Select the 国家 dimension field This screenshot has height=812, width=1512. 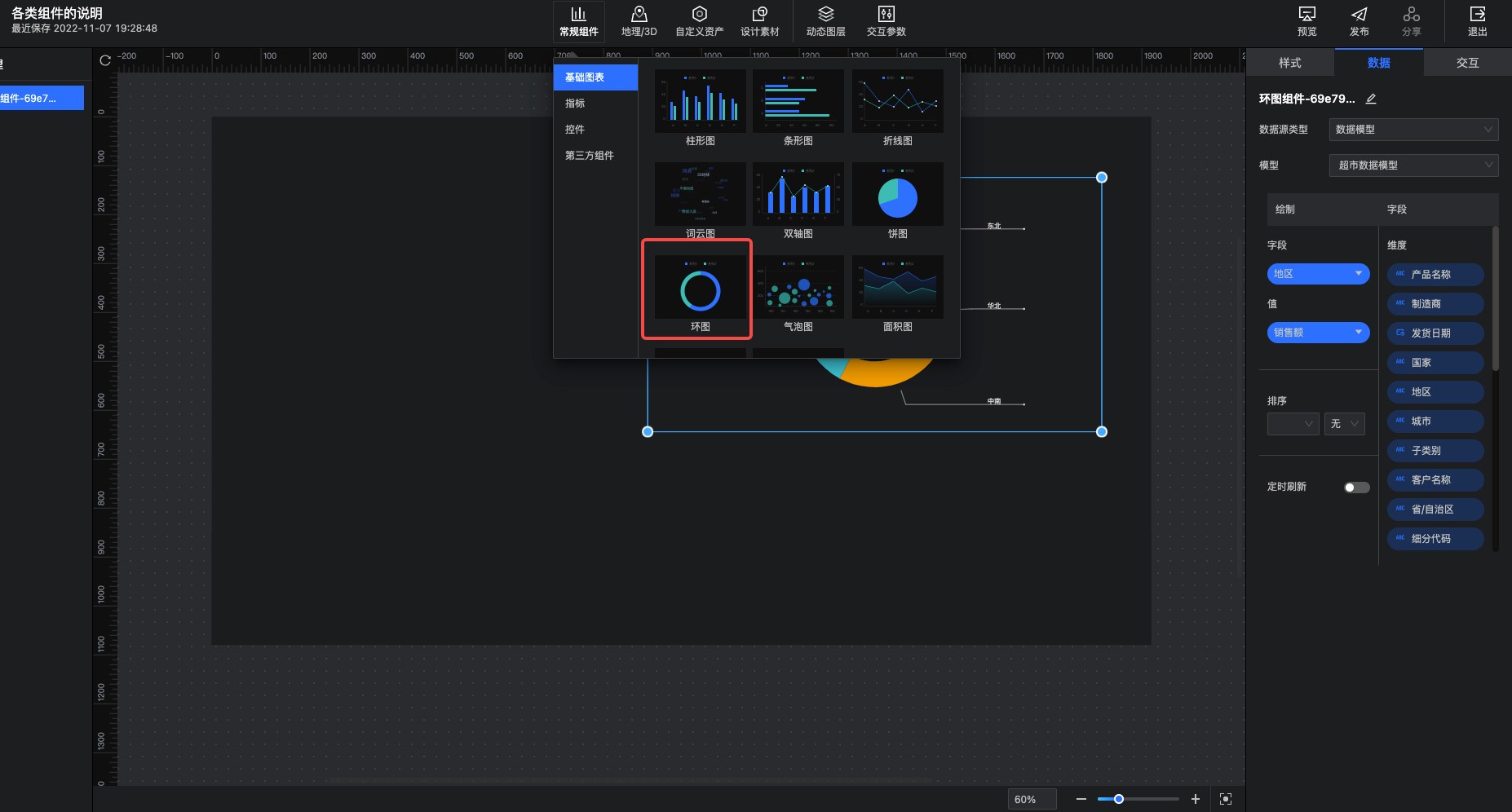point(1435,363)
